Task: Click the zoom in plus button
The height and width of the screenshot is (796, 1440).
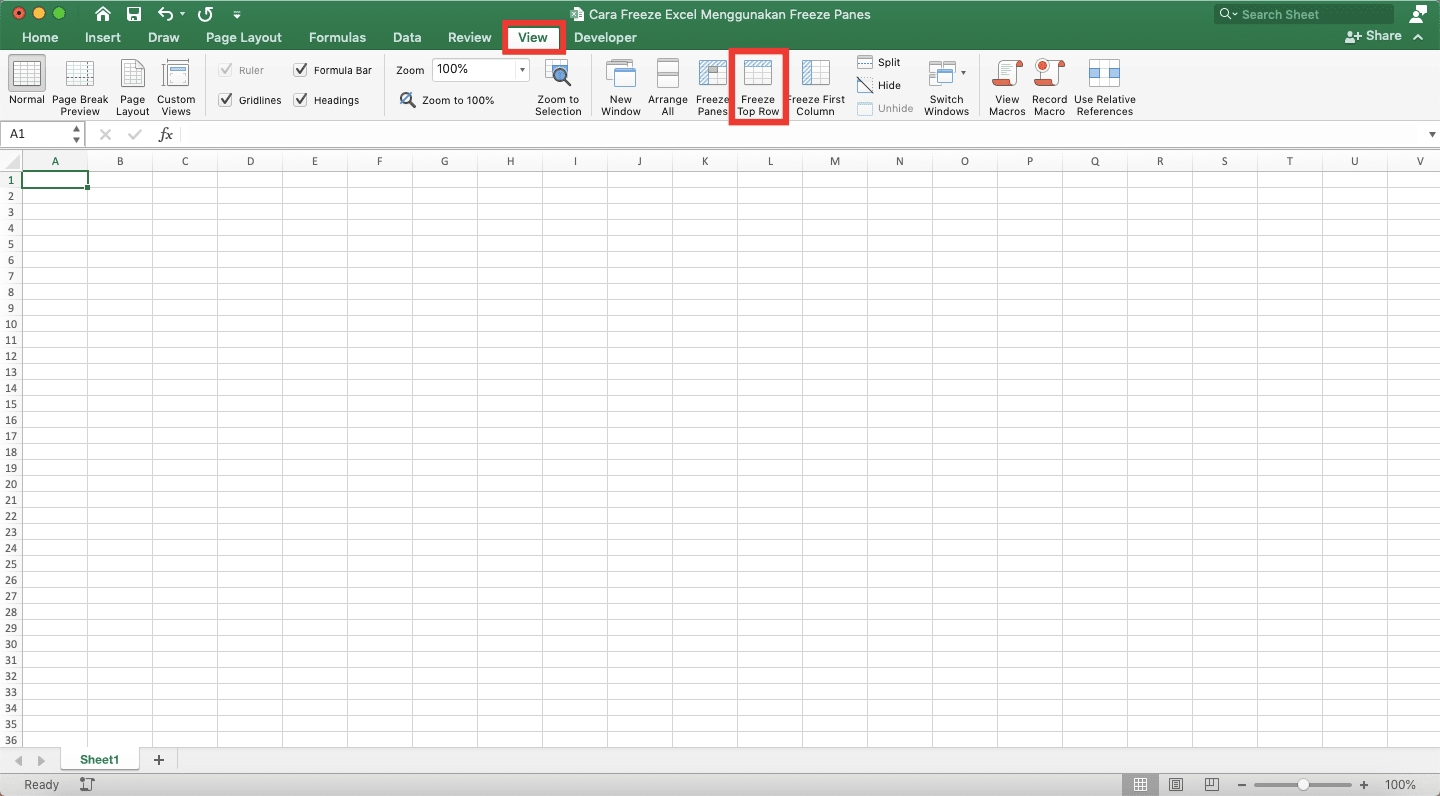Action: coord(1364,785)
